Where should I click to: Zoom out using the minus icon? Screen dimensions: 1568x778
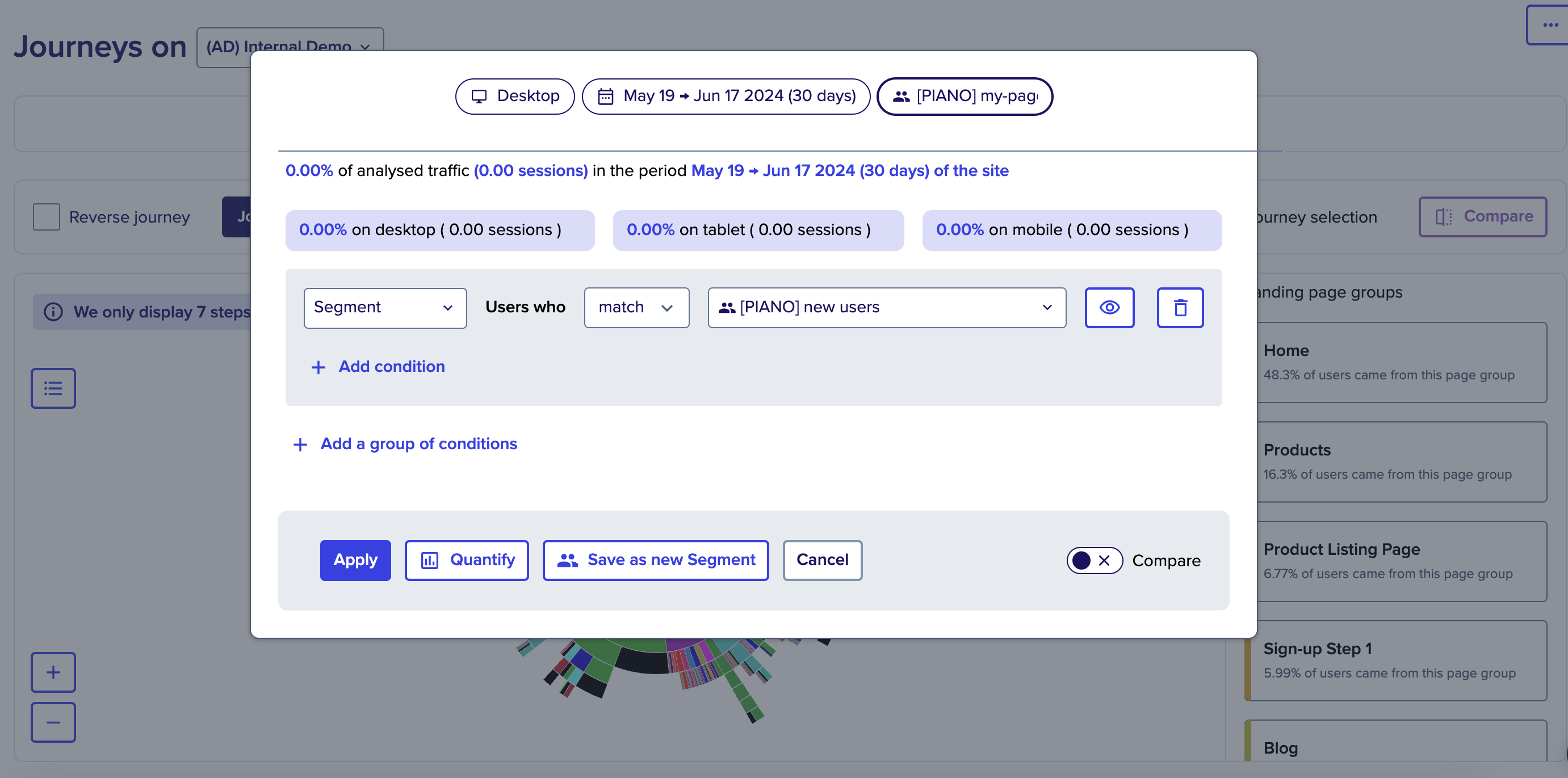click(53, 722)
